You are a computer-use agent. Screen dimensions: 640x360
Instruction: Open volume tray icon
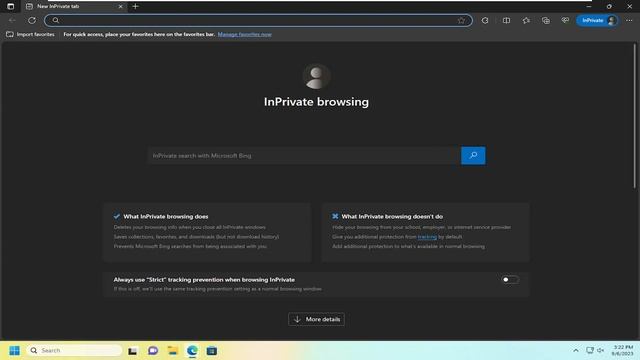[x=601, y=350]
